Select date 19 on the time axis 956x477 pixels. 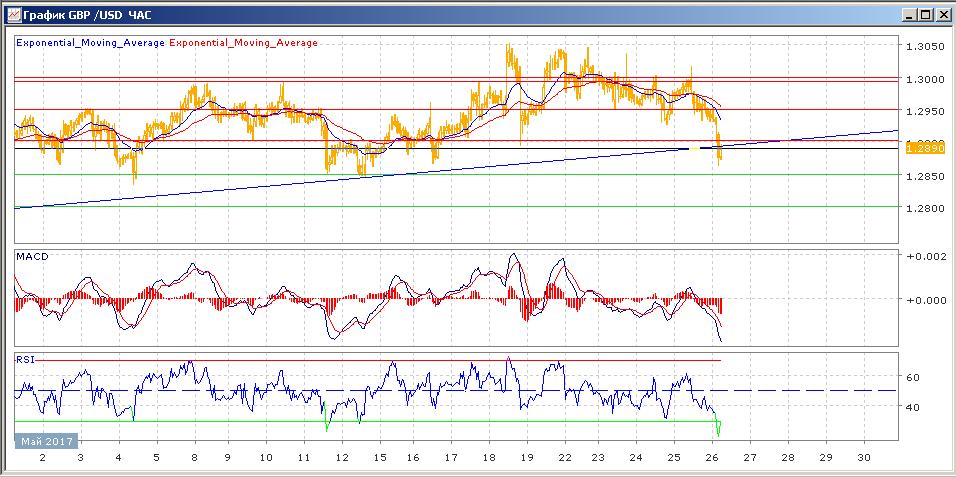pos(527,457)
